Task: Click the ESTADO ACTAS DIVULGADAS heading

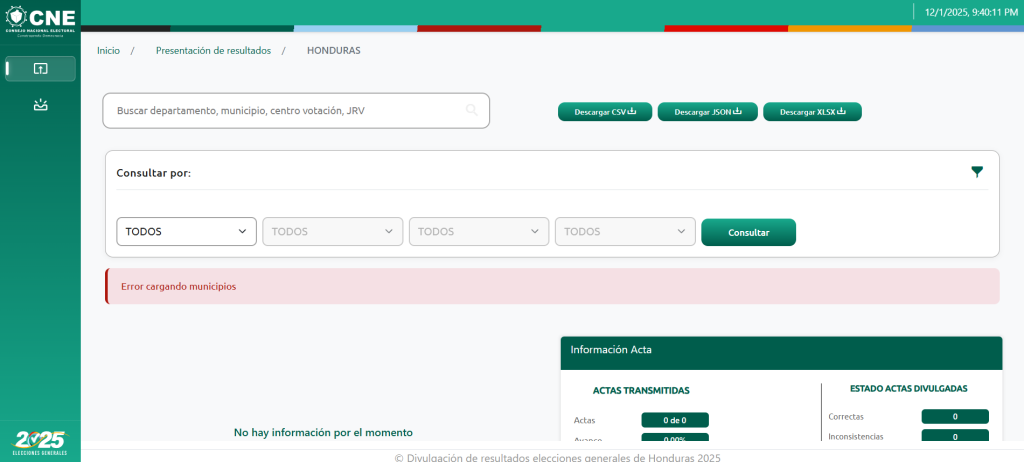Action: coord(908,388)
